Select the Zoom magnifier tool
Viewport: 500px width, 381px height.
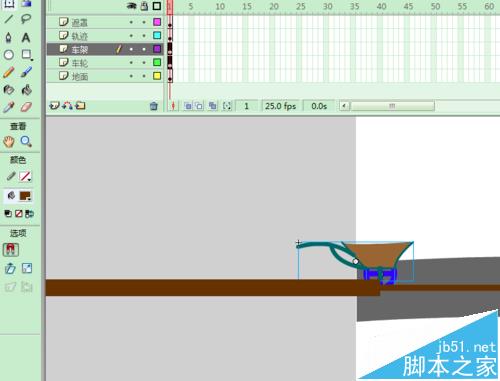tap(26, 142)
